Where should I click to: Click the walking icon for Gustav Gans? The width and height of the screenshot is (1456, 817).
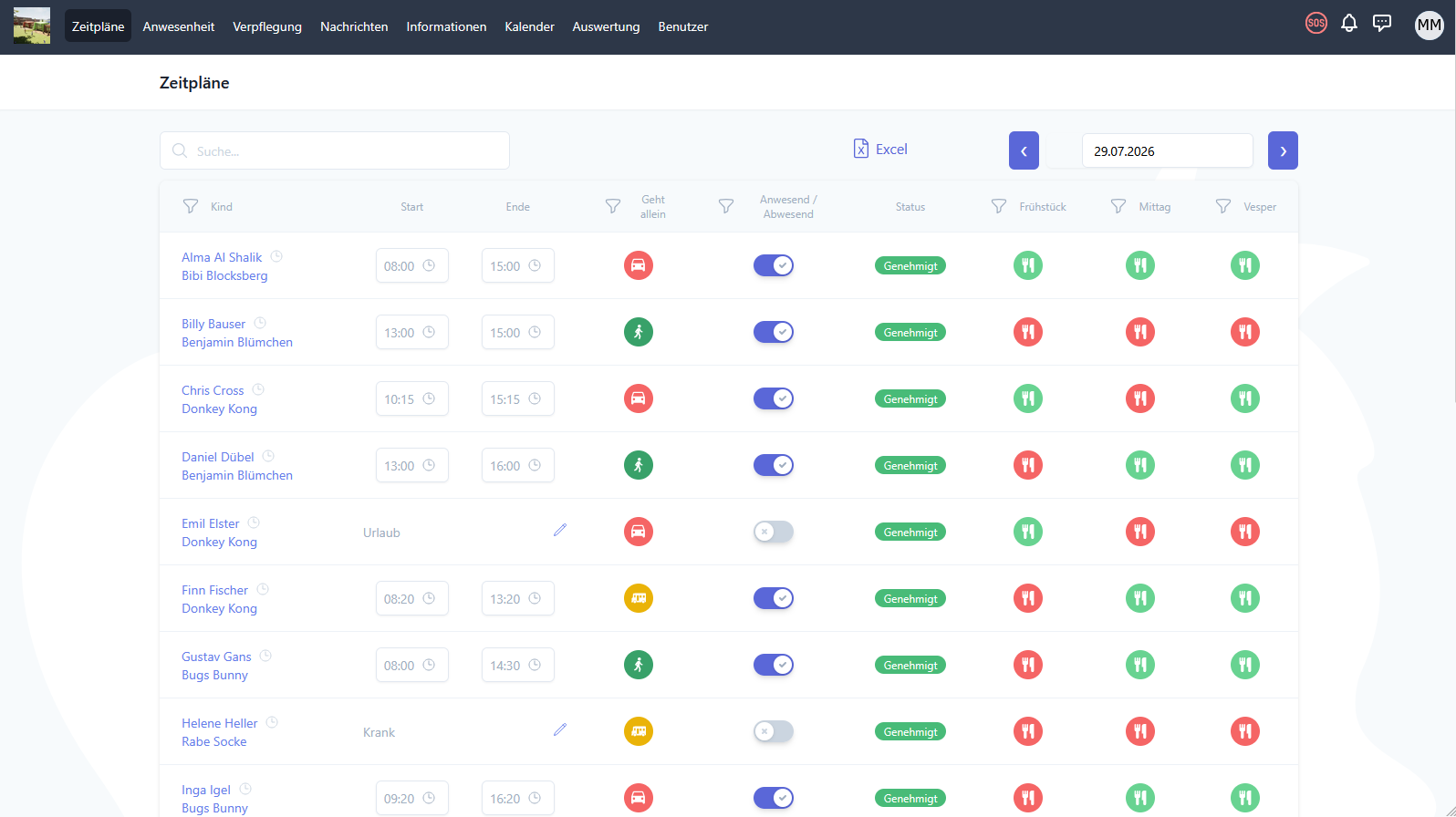point(639,665)
